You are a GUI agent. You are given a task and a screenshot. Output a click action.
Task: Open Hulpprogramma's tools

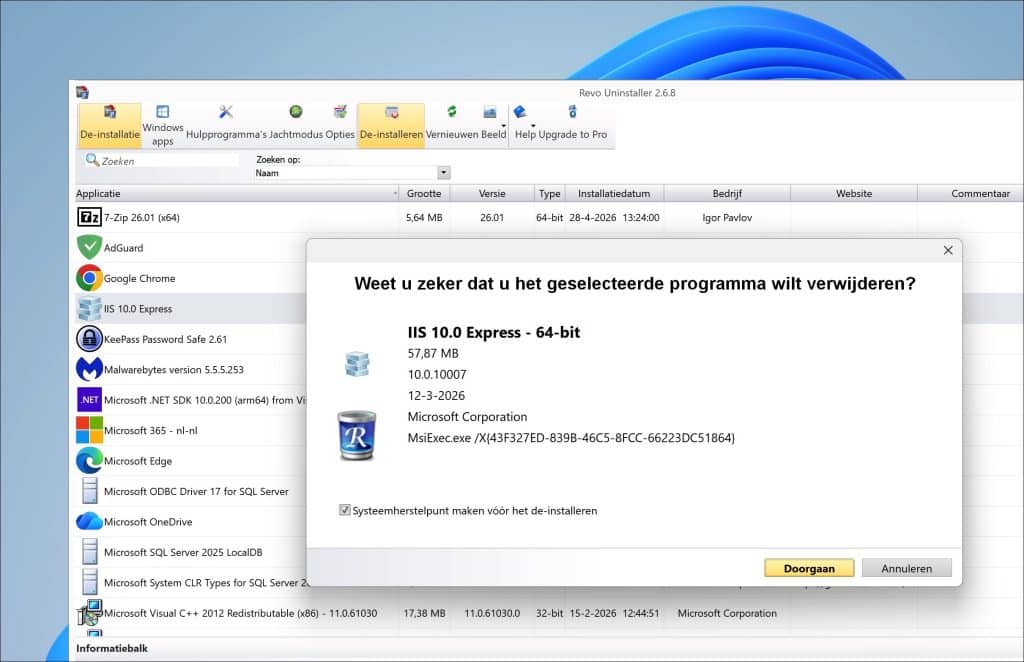point(226,125)
